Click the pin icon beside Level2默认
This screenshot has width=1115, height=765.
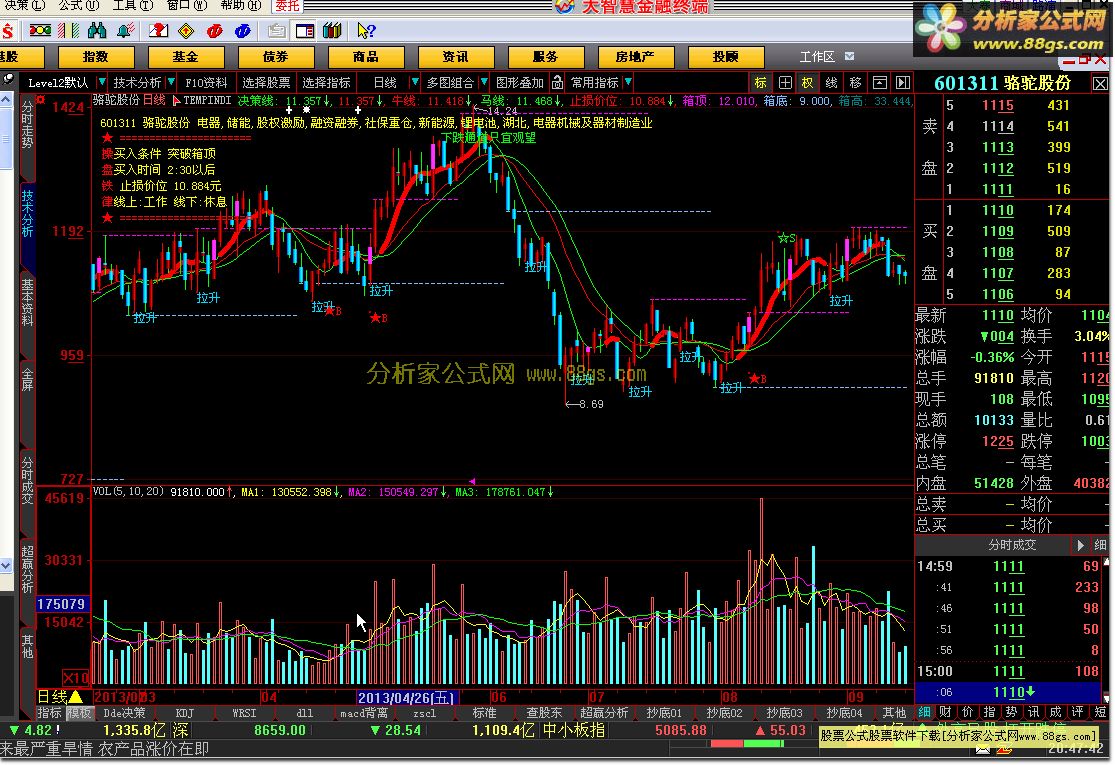(9, 80)
